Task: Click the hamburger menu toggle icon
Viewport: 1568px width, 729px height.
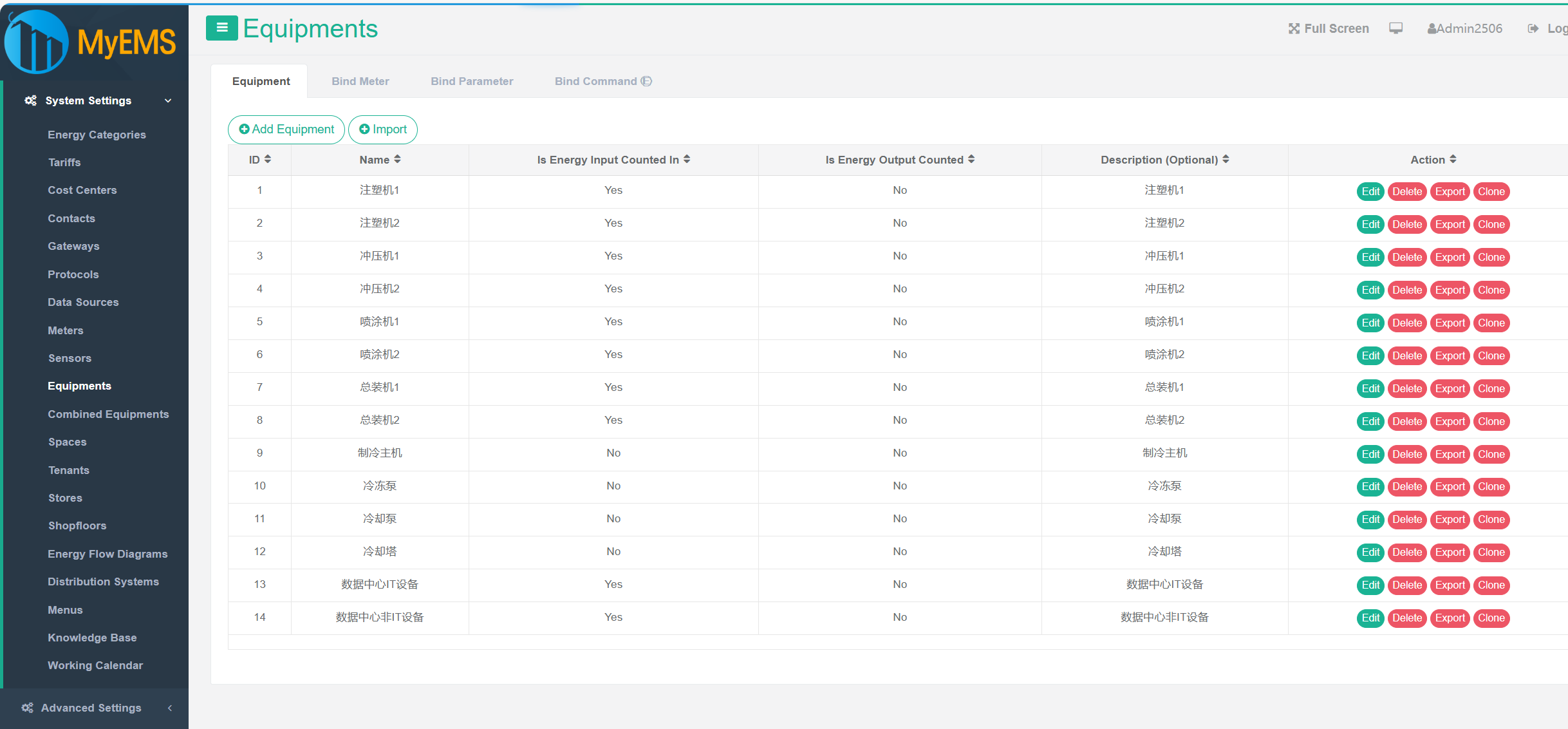Action: tap(221, 28)
